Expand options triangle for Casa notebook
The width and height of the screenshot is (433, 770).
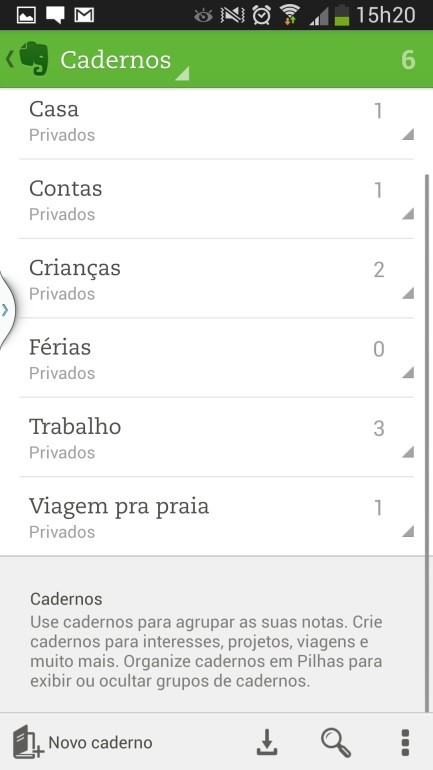pos(407,134)
